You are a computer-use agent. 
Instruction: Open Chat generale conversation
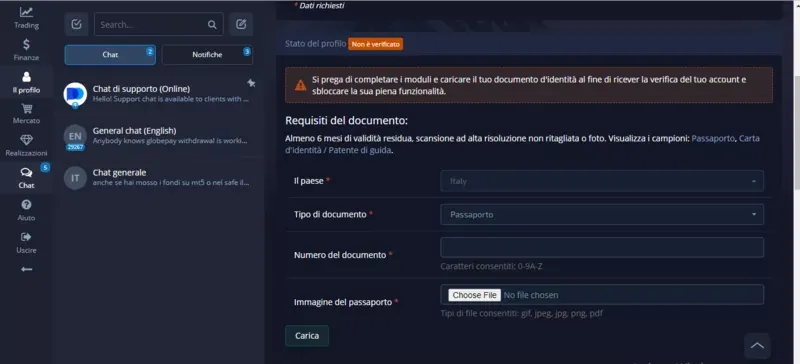[159, 178]
